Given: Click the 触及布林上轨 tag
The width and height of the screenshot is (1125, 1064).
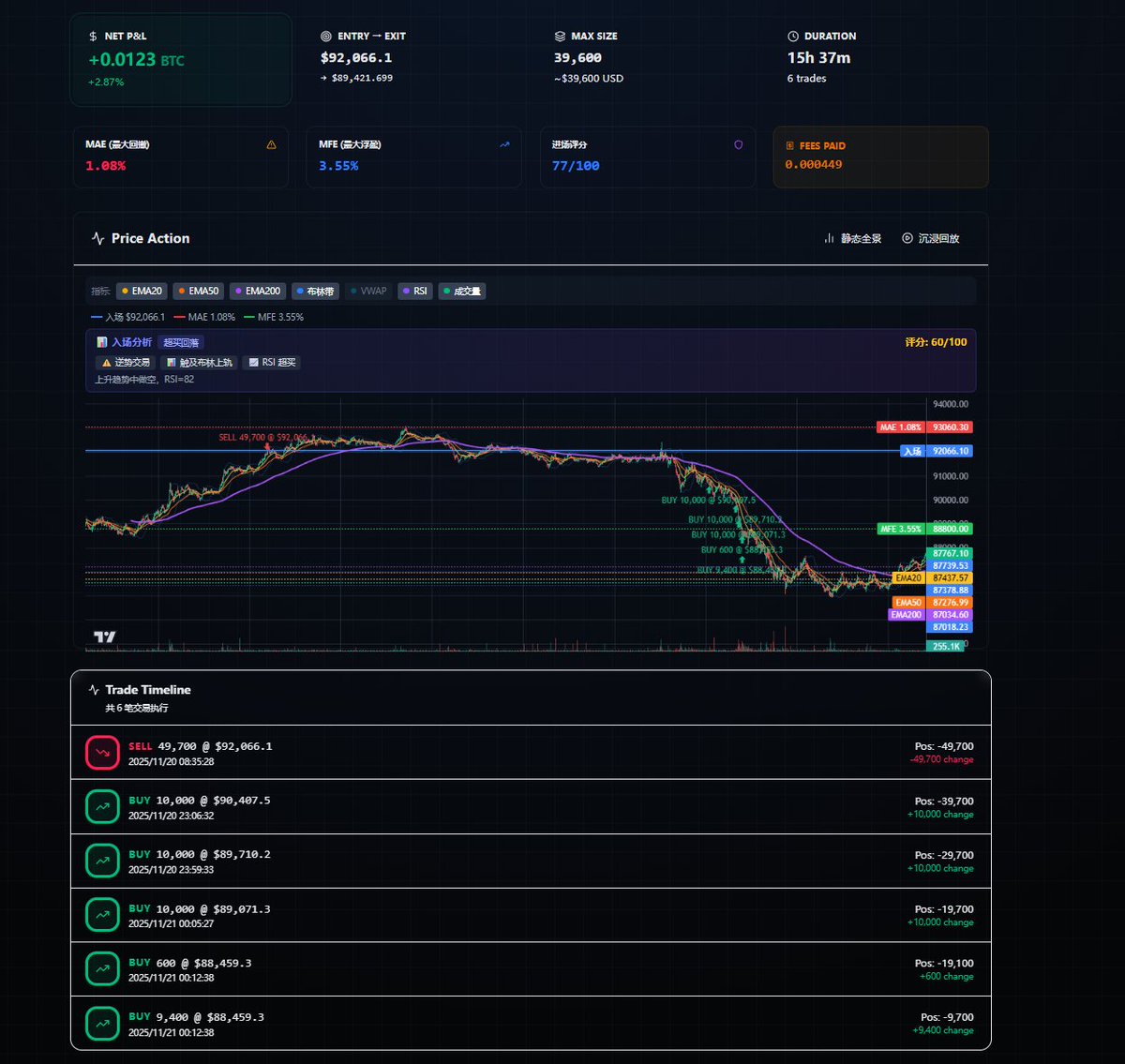Looking at the screenshot, I should [x=198, y=363].
